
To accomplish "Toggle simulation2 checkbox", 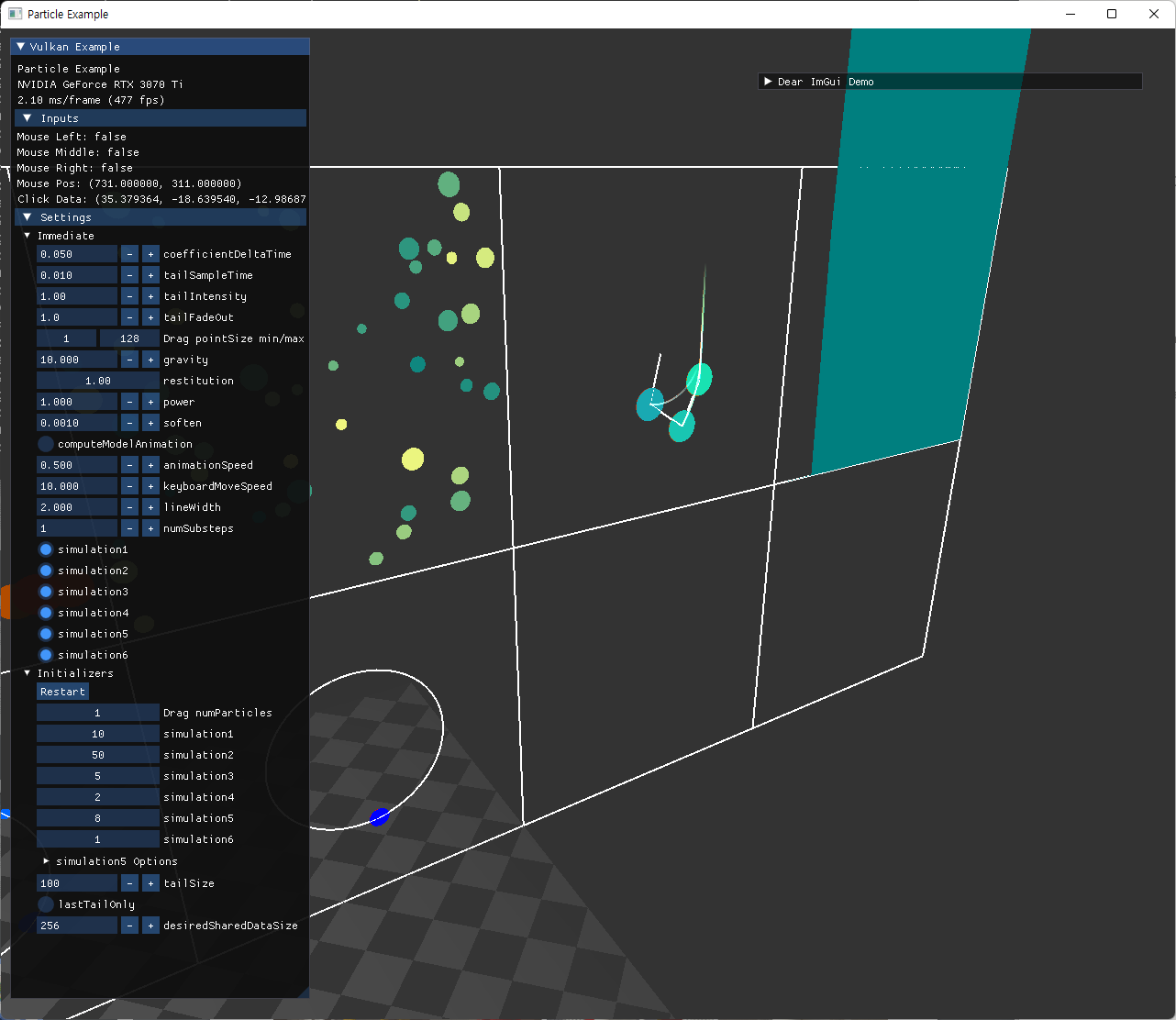I will click(45, 571).
